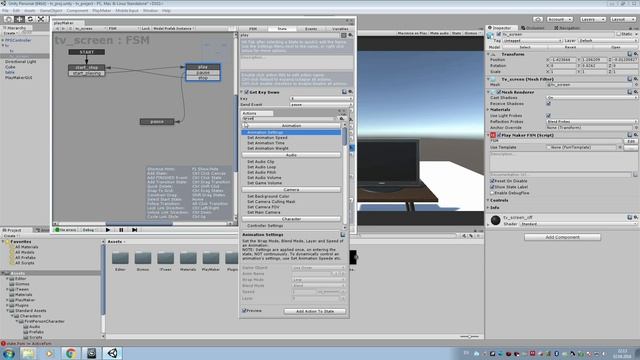Switch to the Variables tab in PlayMaker
This screenshot has height=360, width=640.
pyautogui.click(x=340, y=29)
